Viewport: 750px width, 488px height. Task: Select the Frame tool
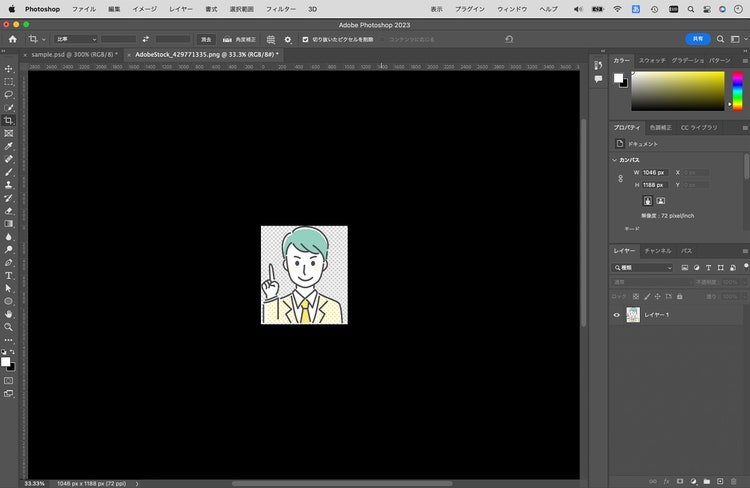click(x=9, y=133)
